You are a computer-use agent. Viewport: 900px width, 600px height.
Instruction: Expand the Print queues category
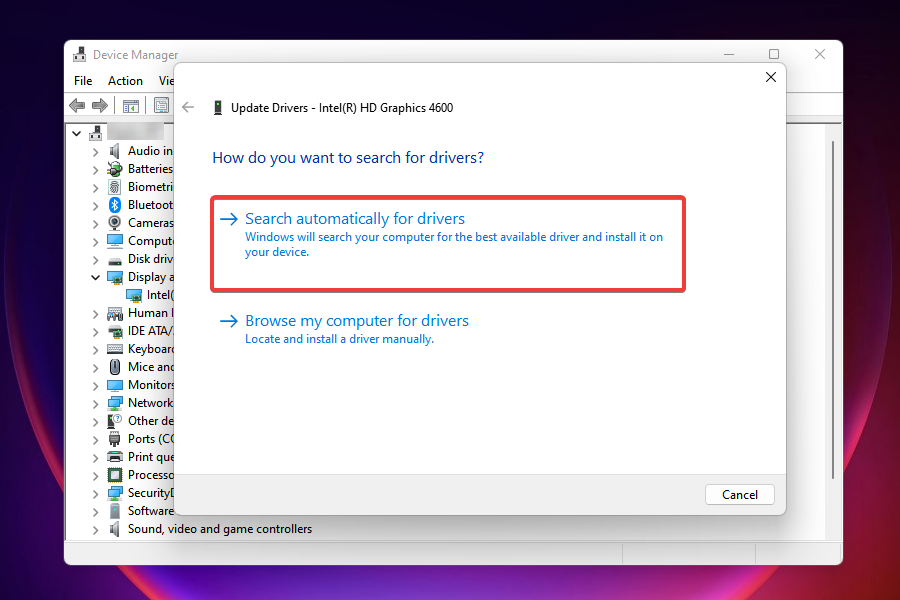pos(95,458)
